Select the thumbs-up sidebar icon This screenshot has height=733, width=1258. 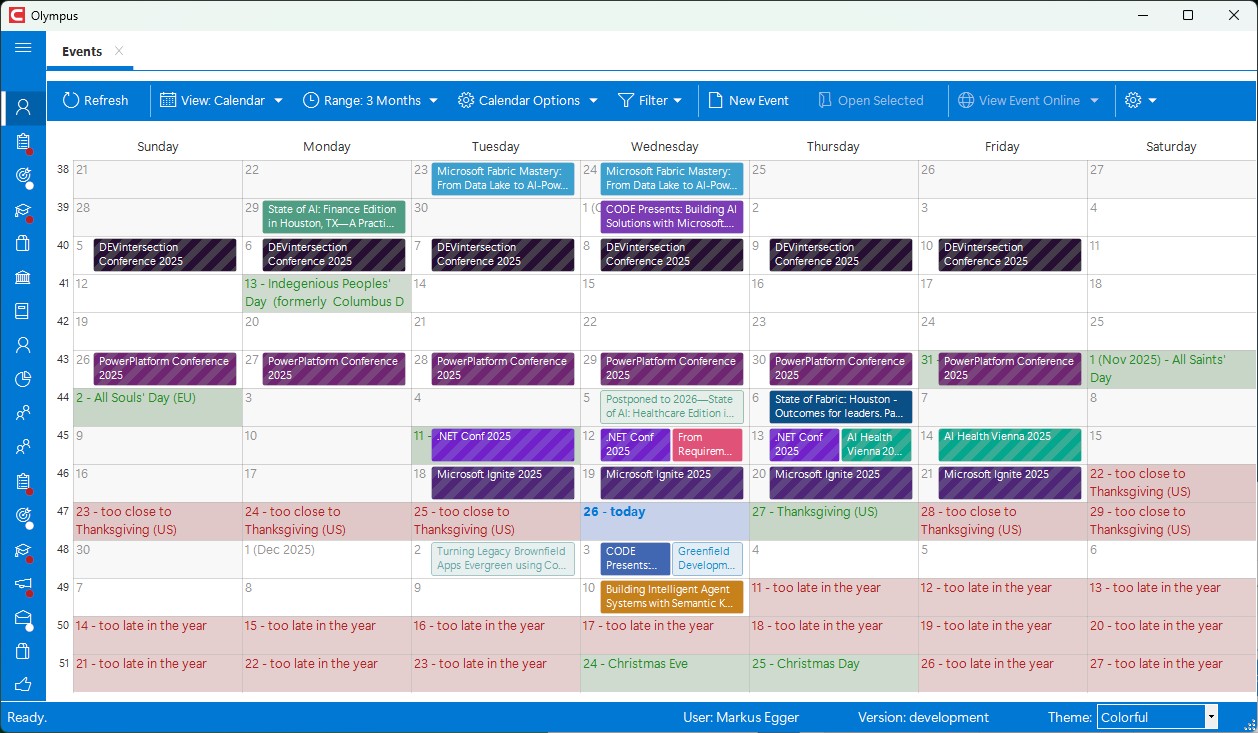tap(23, 685)
